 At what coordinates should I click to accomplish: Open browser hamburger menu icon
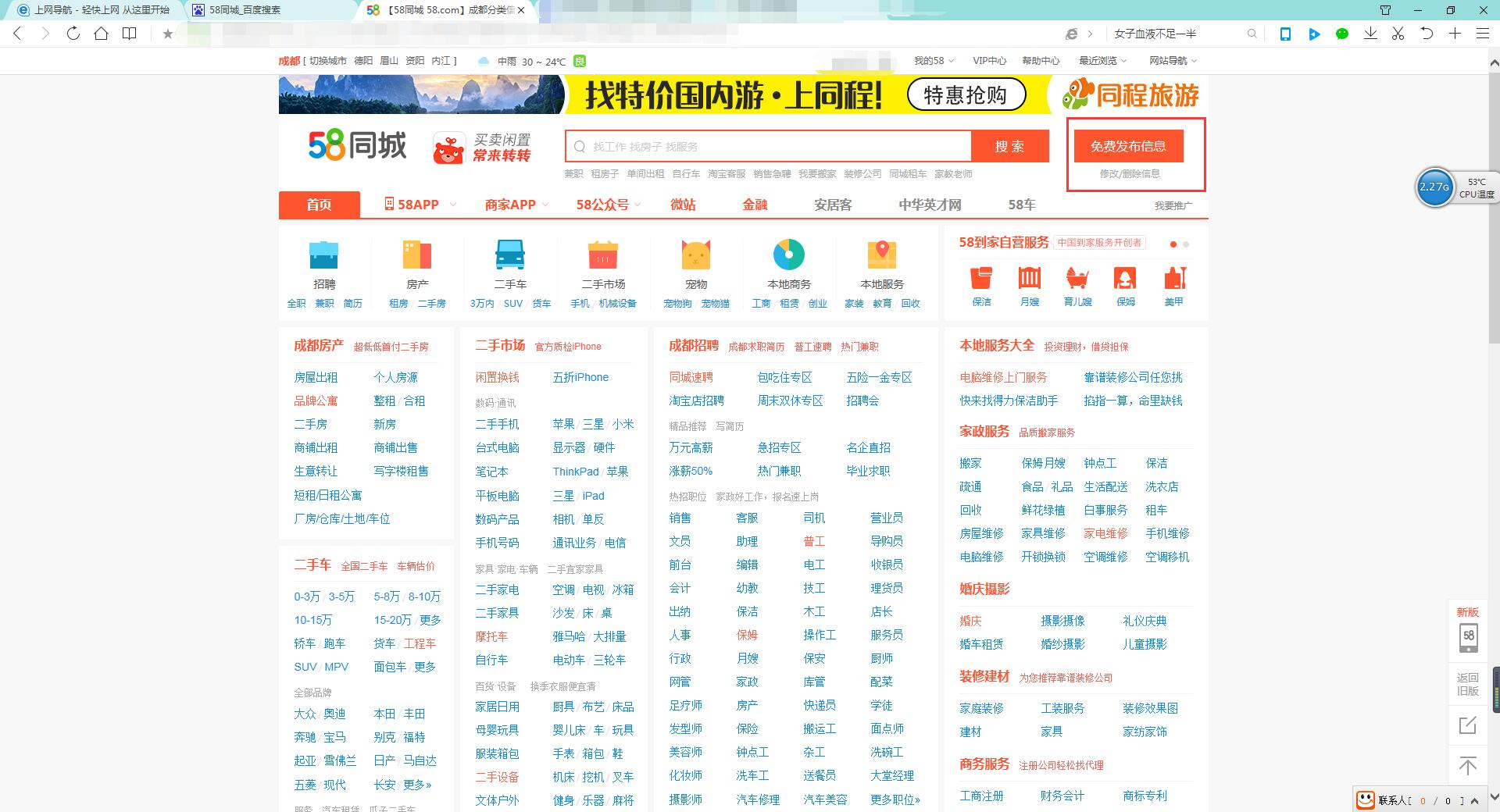1482,34
